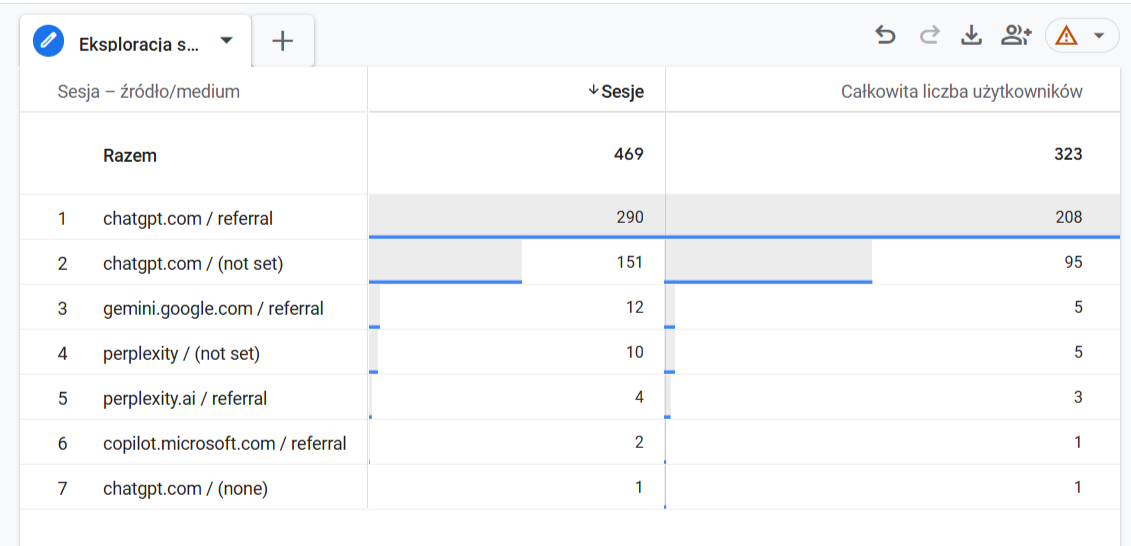Click the orange warning triangle icon
This screenshot has width=1131, height=546.
pos(1067,36)
